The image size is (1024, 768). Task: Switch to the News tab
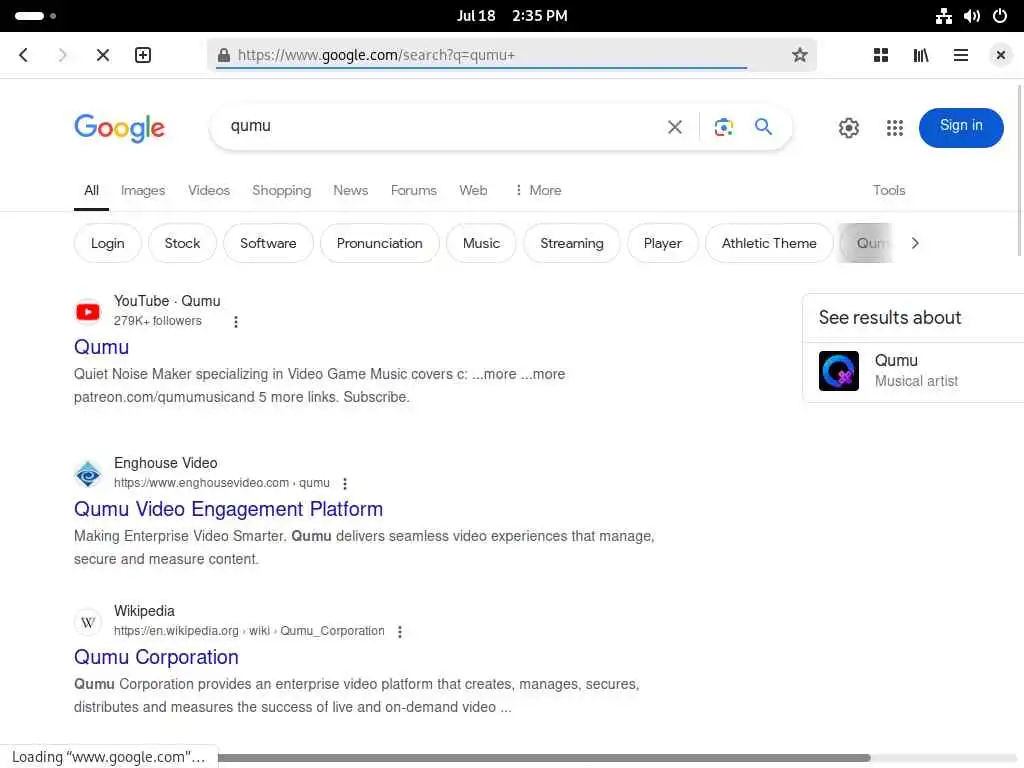351,190
